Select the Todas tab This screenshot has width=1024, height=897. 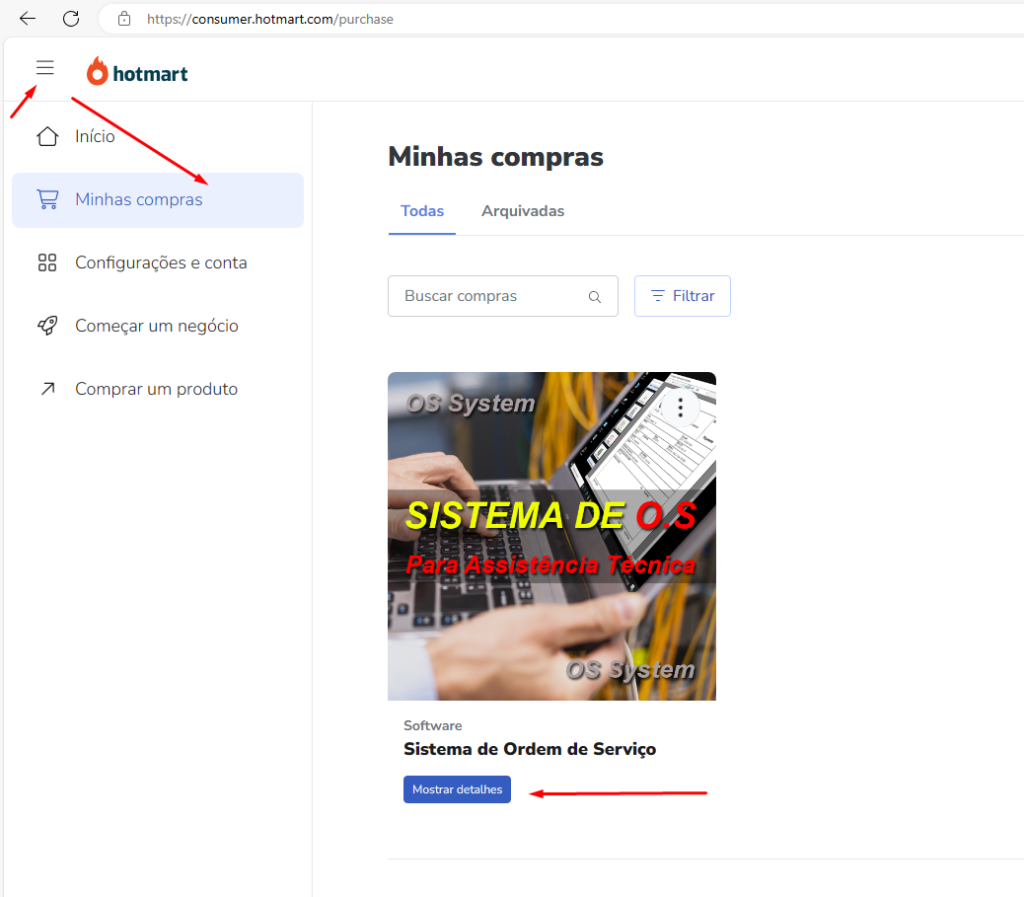[x=422, y=211]
